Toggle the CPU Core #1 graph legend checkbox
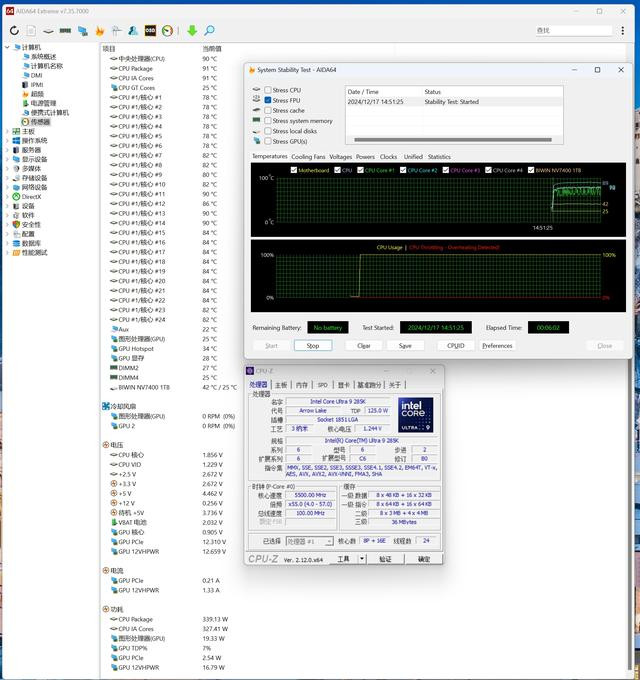Screen dimensions: 640x680 pyautogui.click(x=360, y=170)
